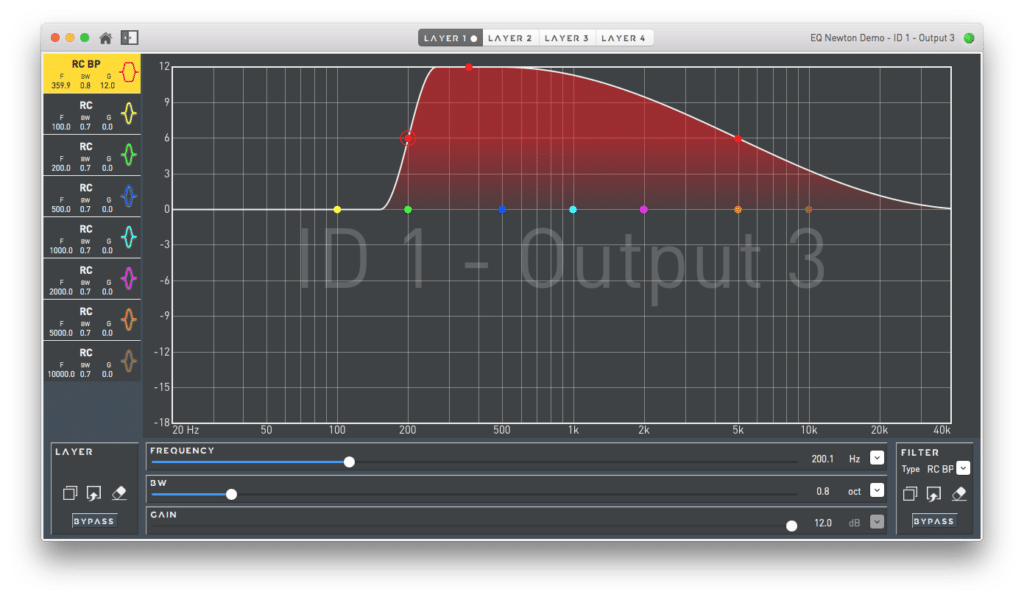This screenshot has height=600, width=1024.
Task: Toggle the Filter BYPASS button
Action: 934,521
